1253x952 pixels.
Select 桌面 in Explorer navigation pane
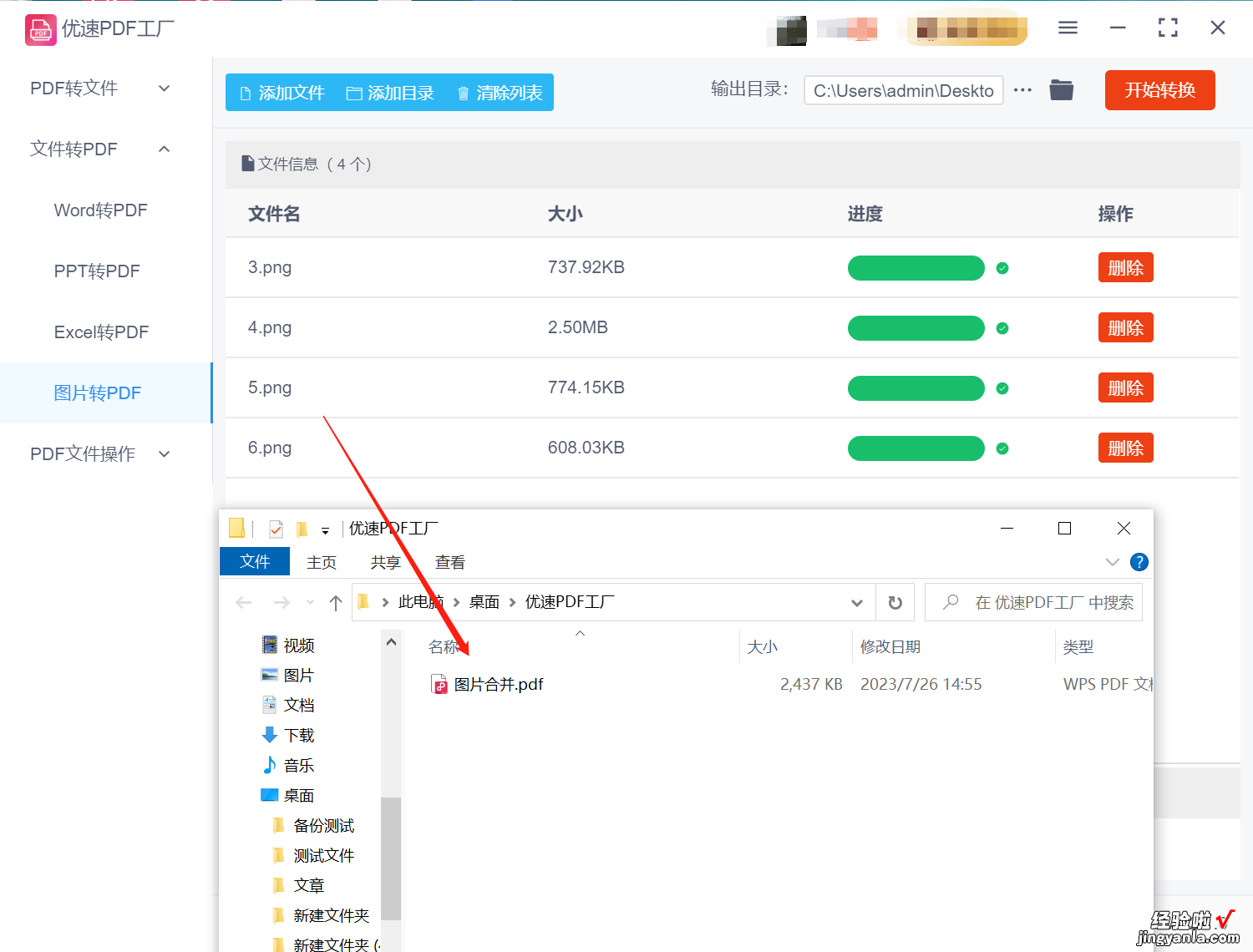(288, 796)
